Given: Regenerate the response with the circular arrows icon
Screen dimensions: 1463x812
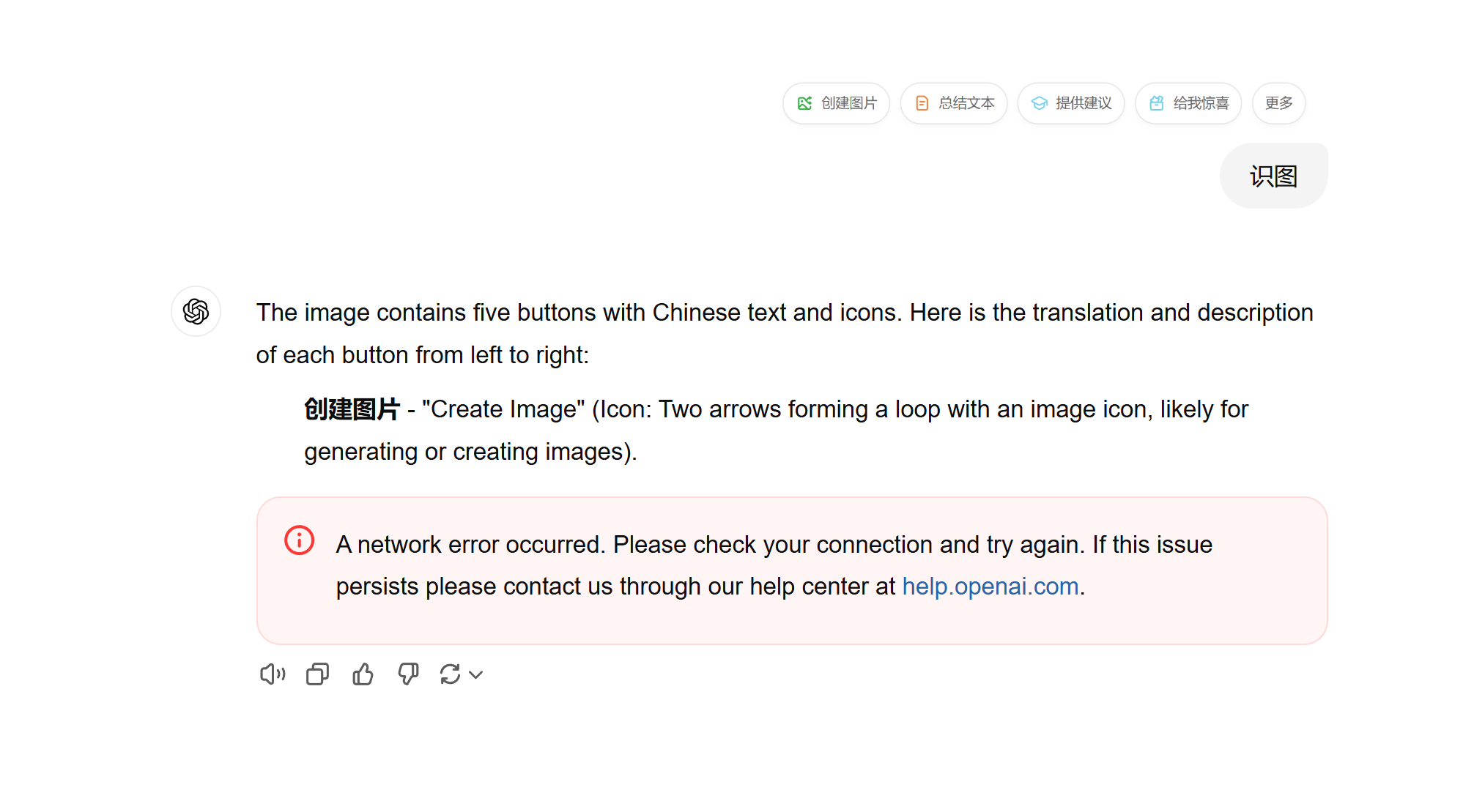Looking at the screenshot, I should (450, 674).
